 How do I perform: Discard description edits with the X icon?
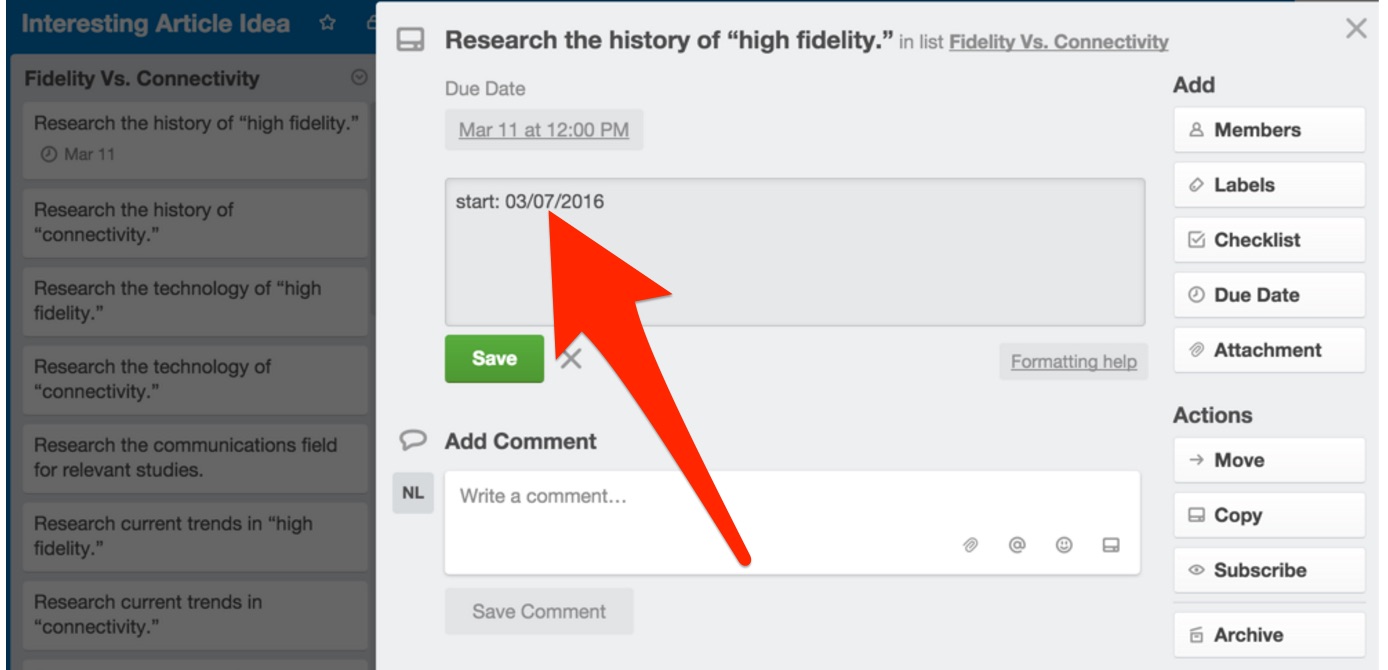coord(571,359)
